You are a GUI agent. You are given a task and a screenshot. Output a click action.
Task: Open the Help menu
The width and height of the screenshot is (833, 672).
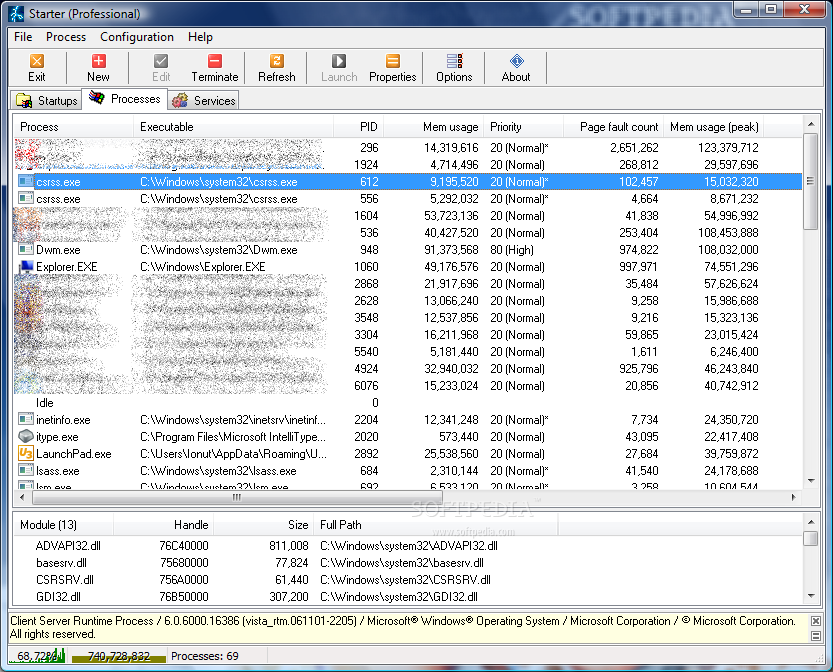click(200, 37)
